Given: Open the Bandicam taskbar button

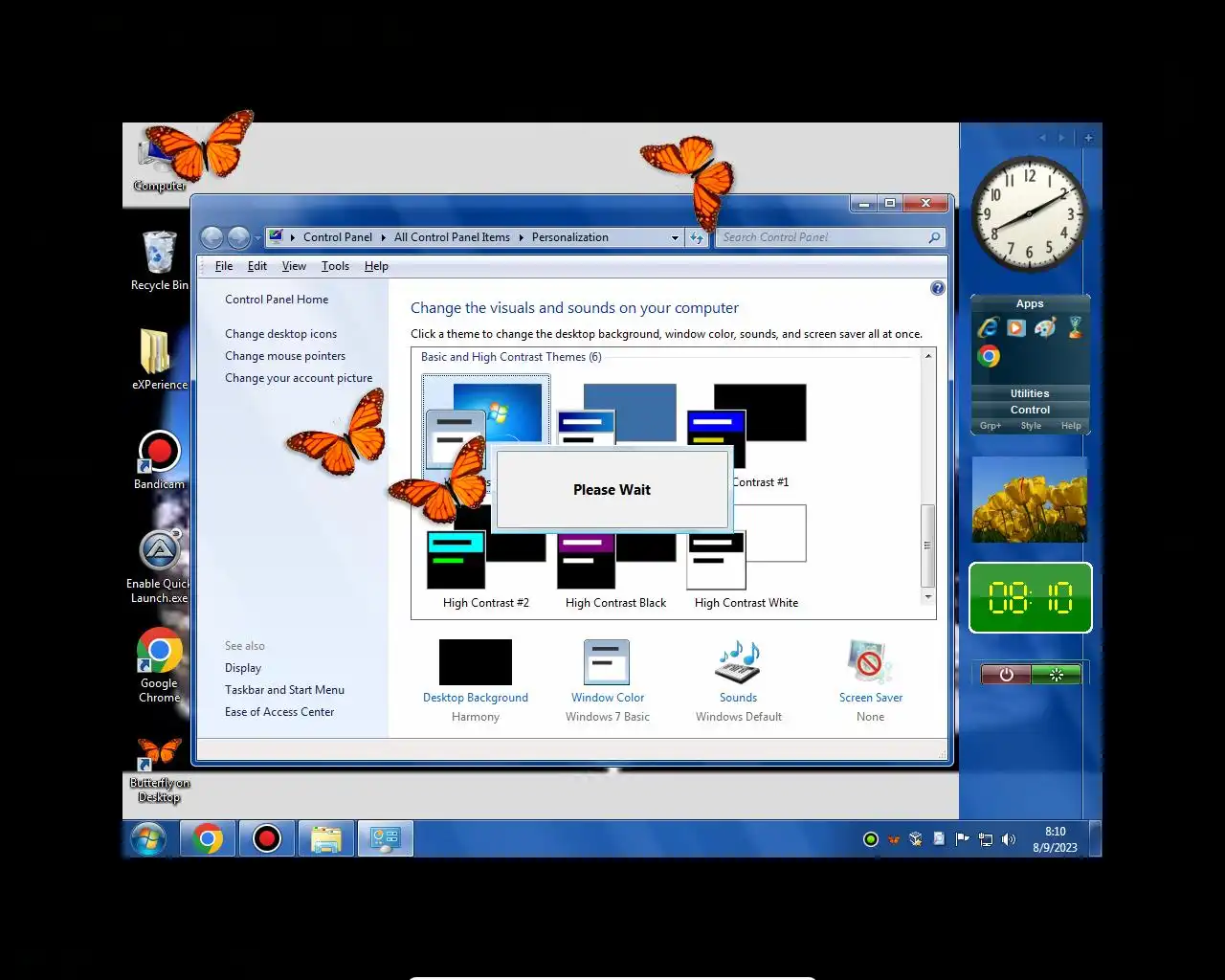Looking at the screenshot, I should (x=267, y=839).
